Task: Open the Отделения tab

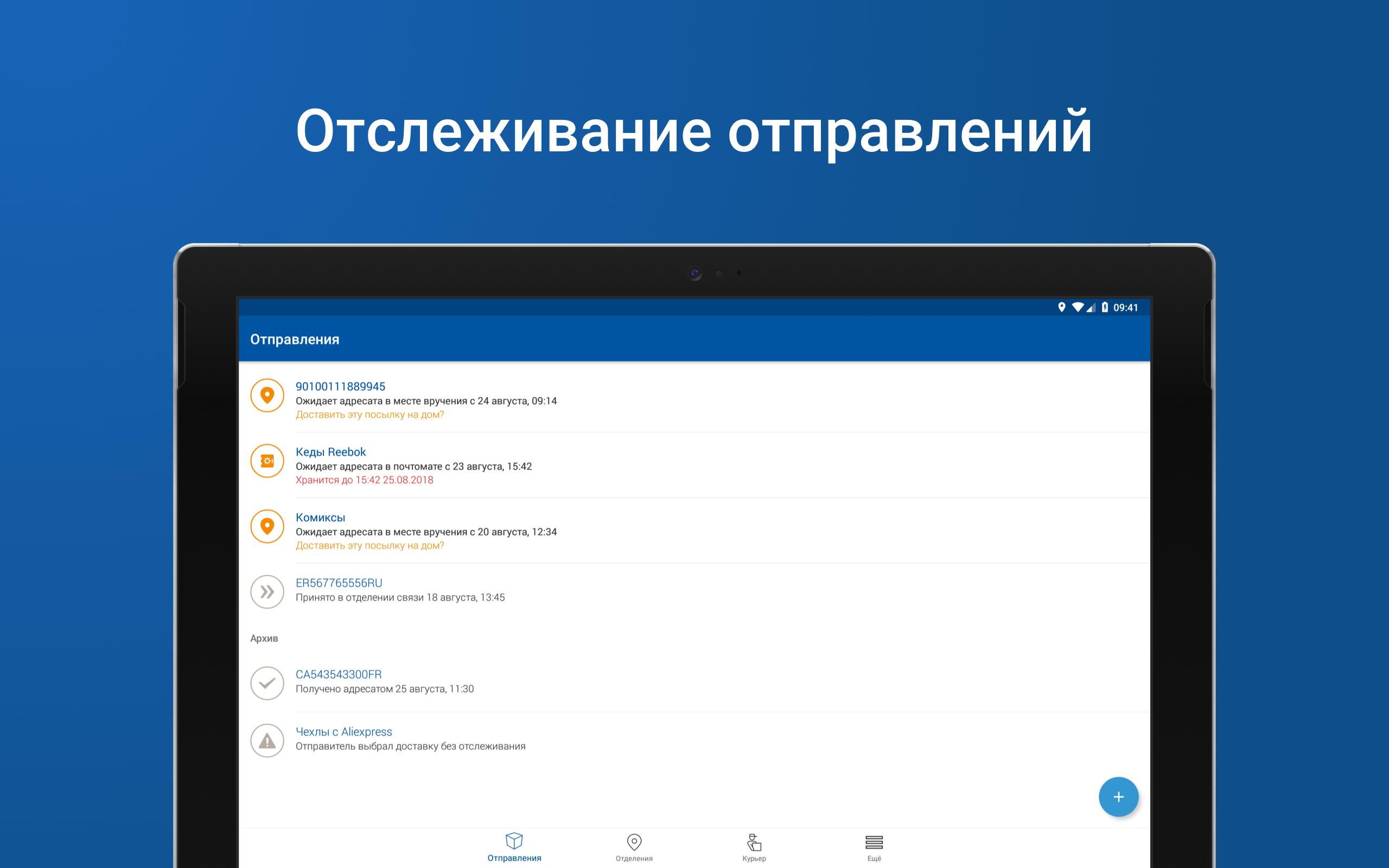Action: tap(634, 847)
